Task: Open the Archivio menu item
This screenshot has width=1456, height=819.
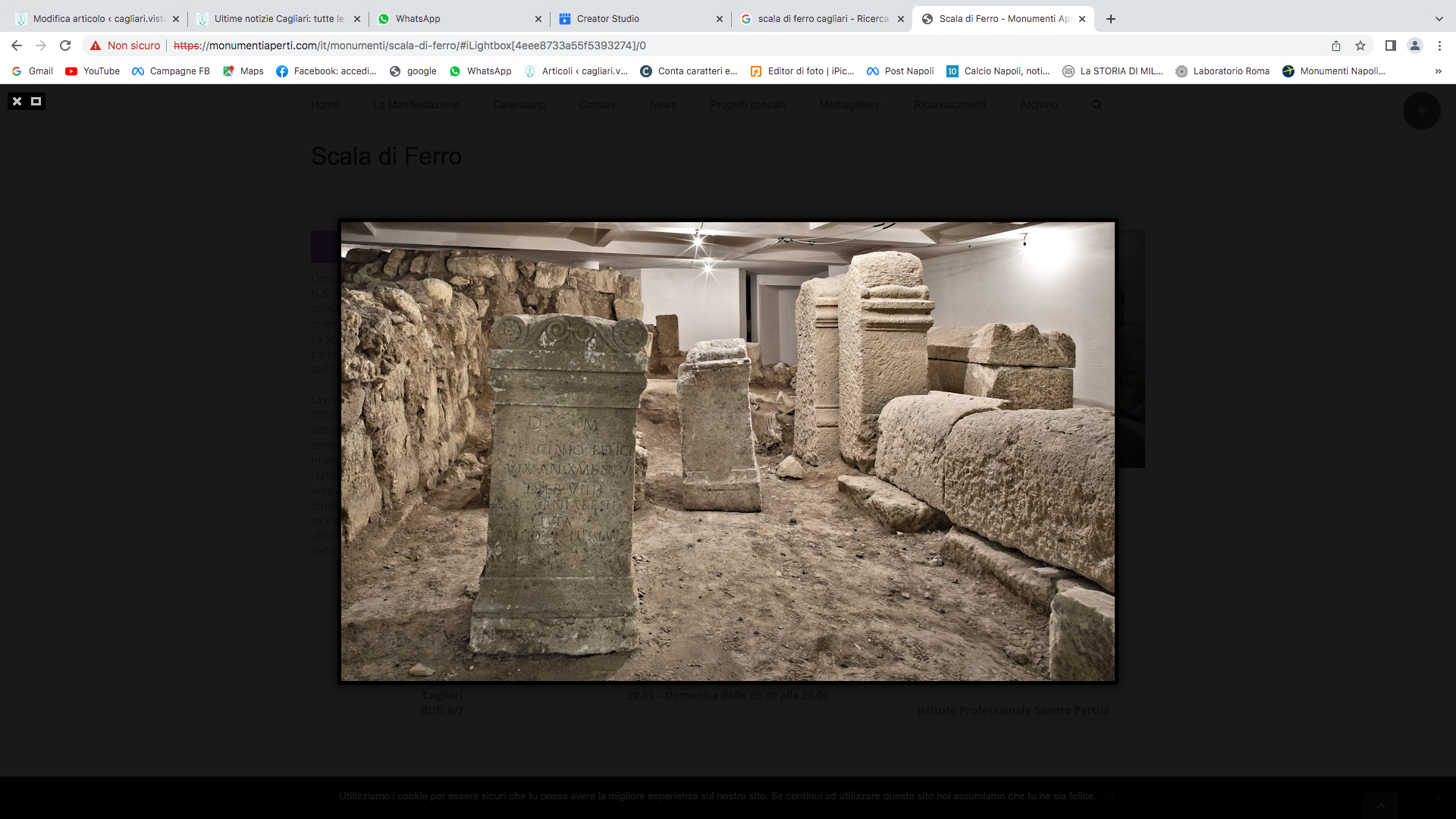Action: [x=1039, y=105]
